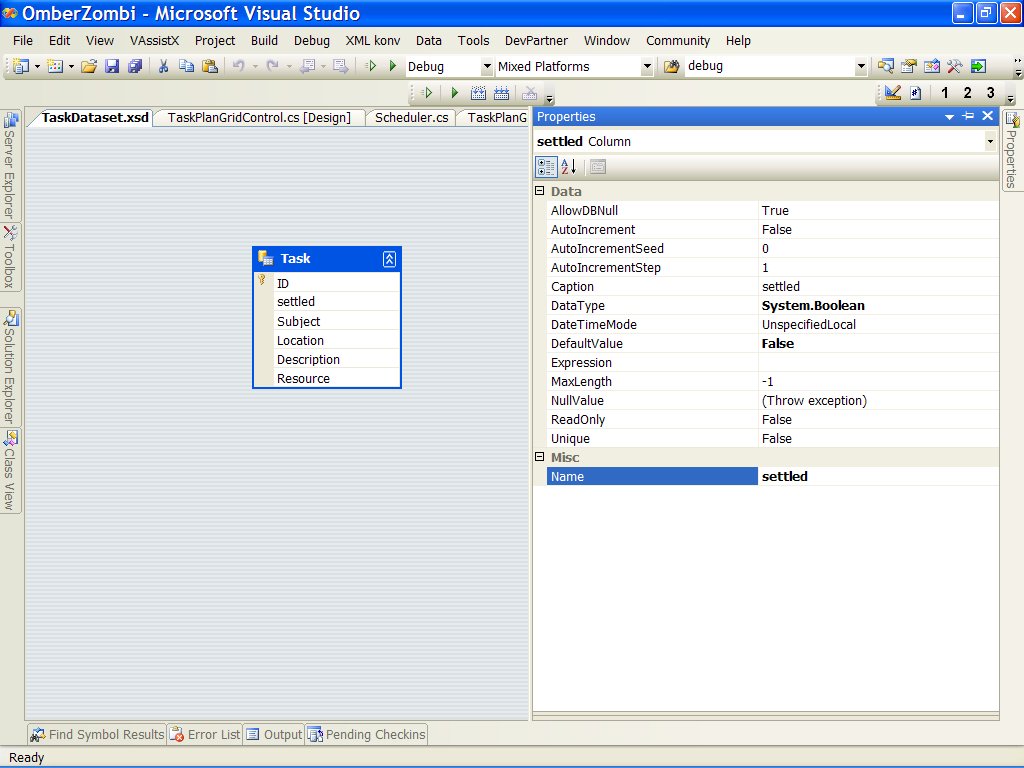Screen dimensions: 1024x768
Task: Open Solution Explorer via toolbar icon
Action: 886,66
